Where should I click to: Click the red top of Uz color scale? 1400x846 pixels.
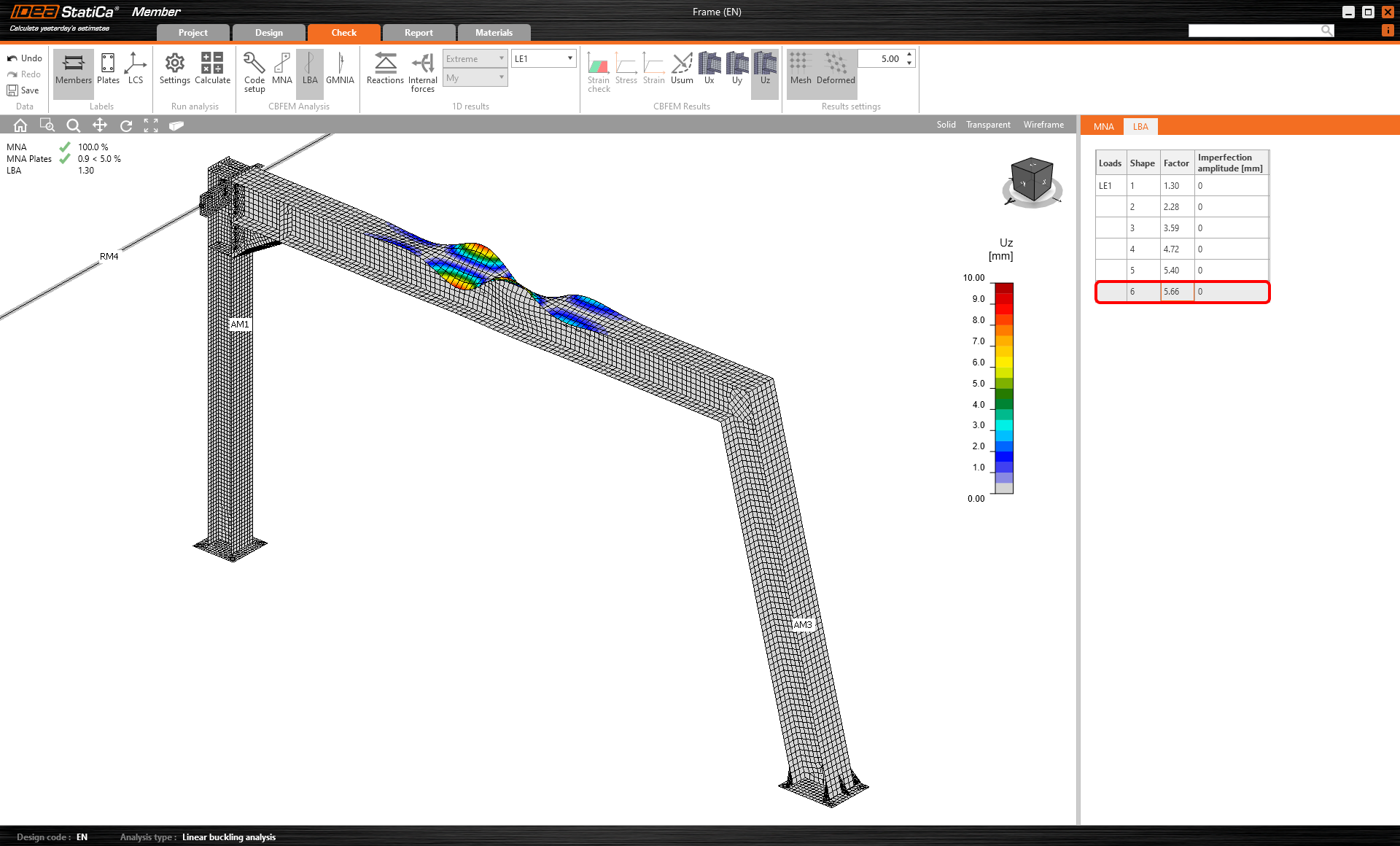click(x=1004, y=288)
